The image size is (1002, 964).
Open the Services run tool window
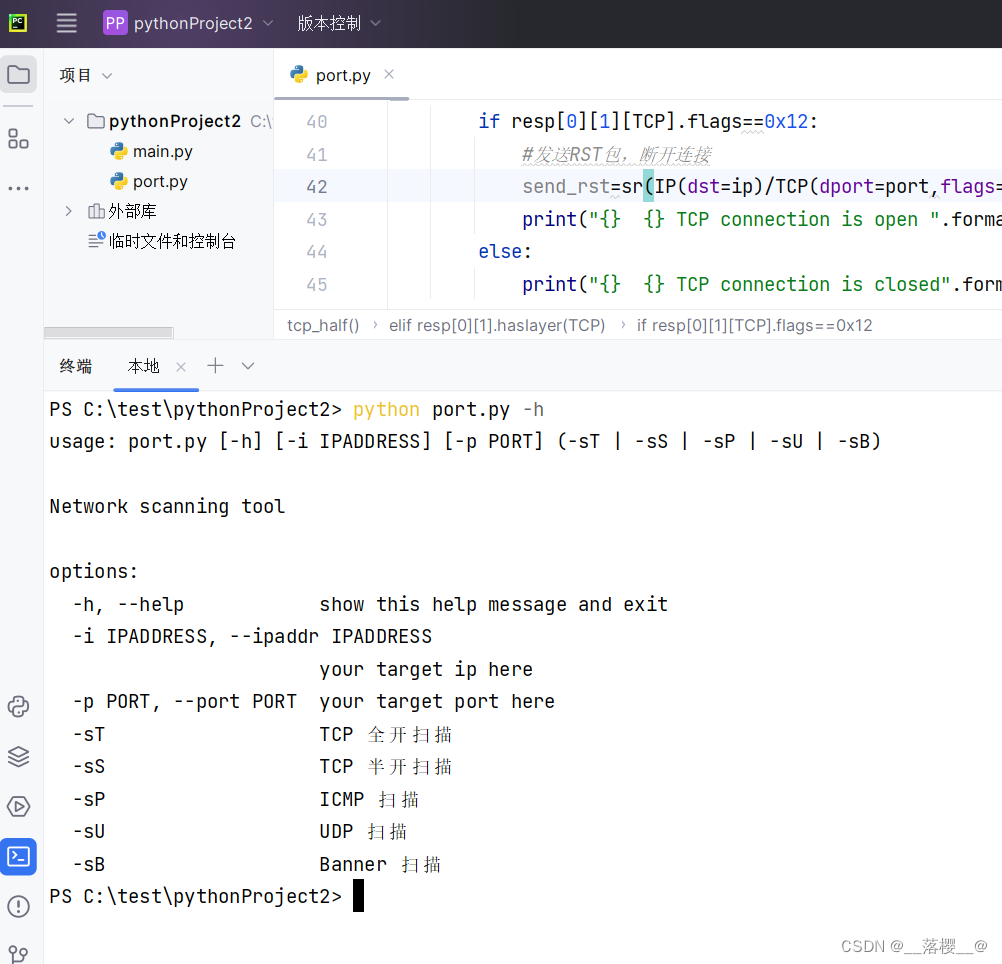tap(19, 807)
